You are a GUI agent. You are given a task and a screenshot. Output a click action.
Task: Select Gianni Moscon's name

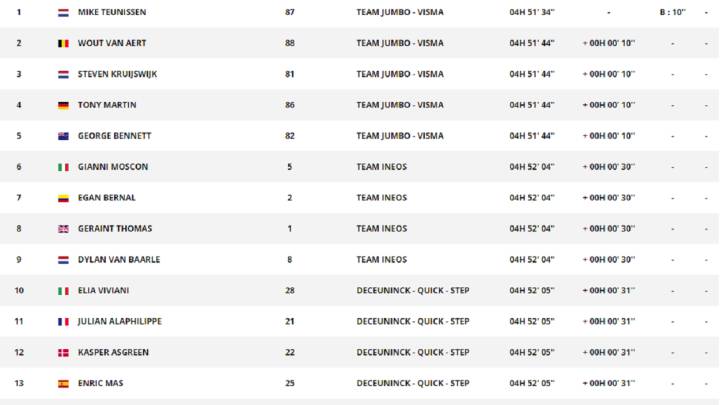113,167
